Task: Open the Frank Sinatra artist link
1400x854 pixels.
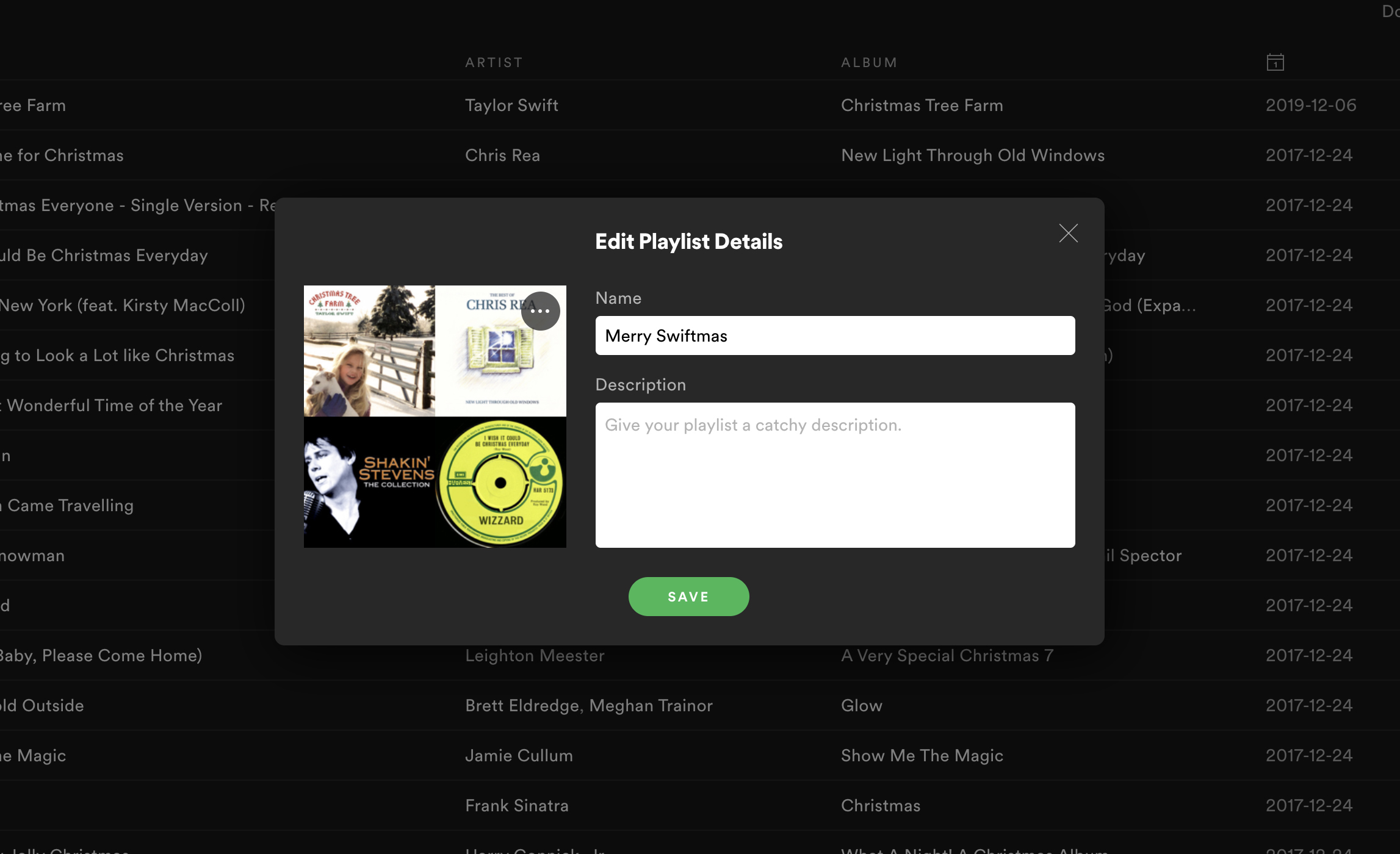Action: tap(516, 805)
